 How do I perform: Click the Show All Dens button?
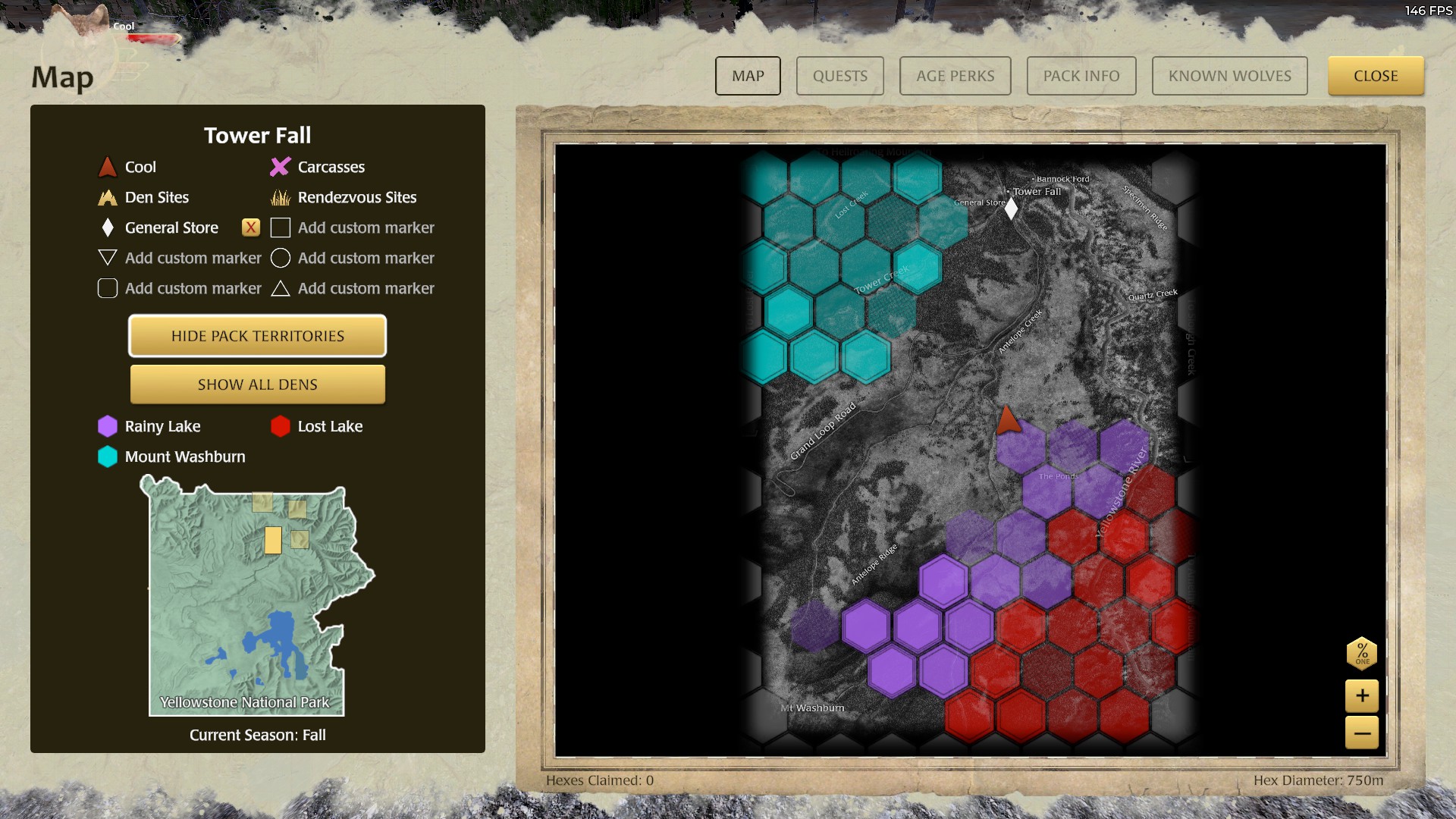(258, 384)
